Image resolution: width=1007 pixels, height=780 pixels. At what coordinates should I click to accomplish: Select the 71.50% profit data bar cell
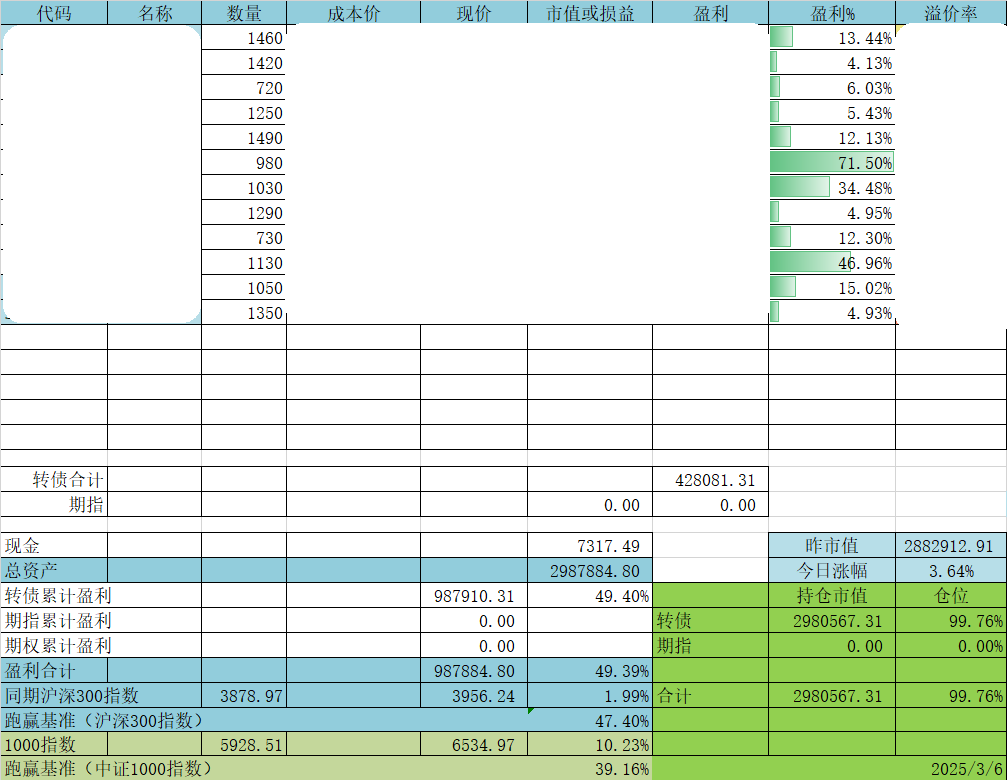832,163
